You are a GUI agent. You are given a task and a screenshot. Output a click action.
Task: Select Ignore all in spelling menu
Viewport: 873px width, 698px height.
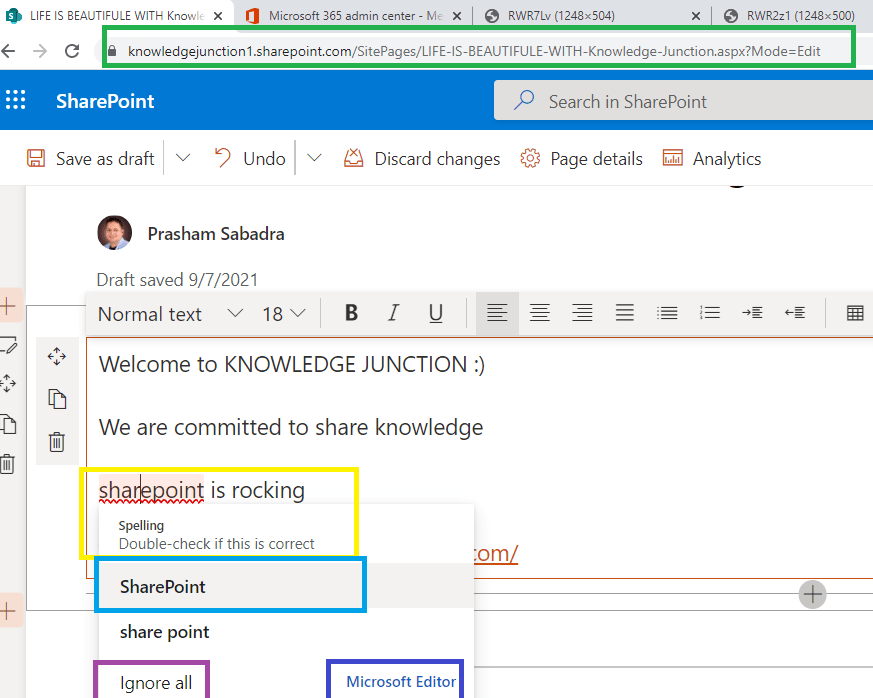click(x=156, y=683)
